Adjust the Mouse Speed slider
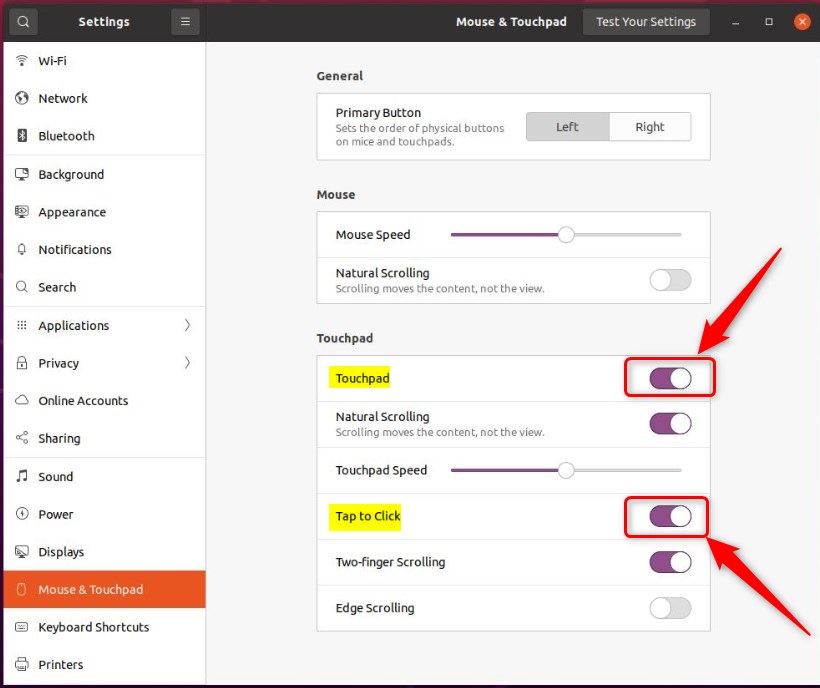820x688 pixels. (x=567, y=234)
